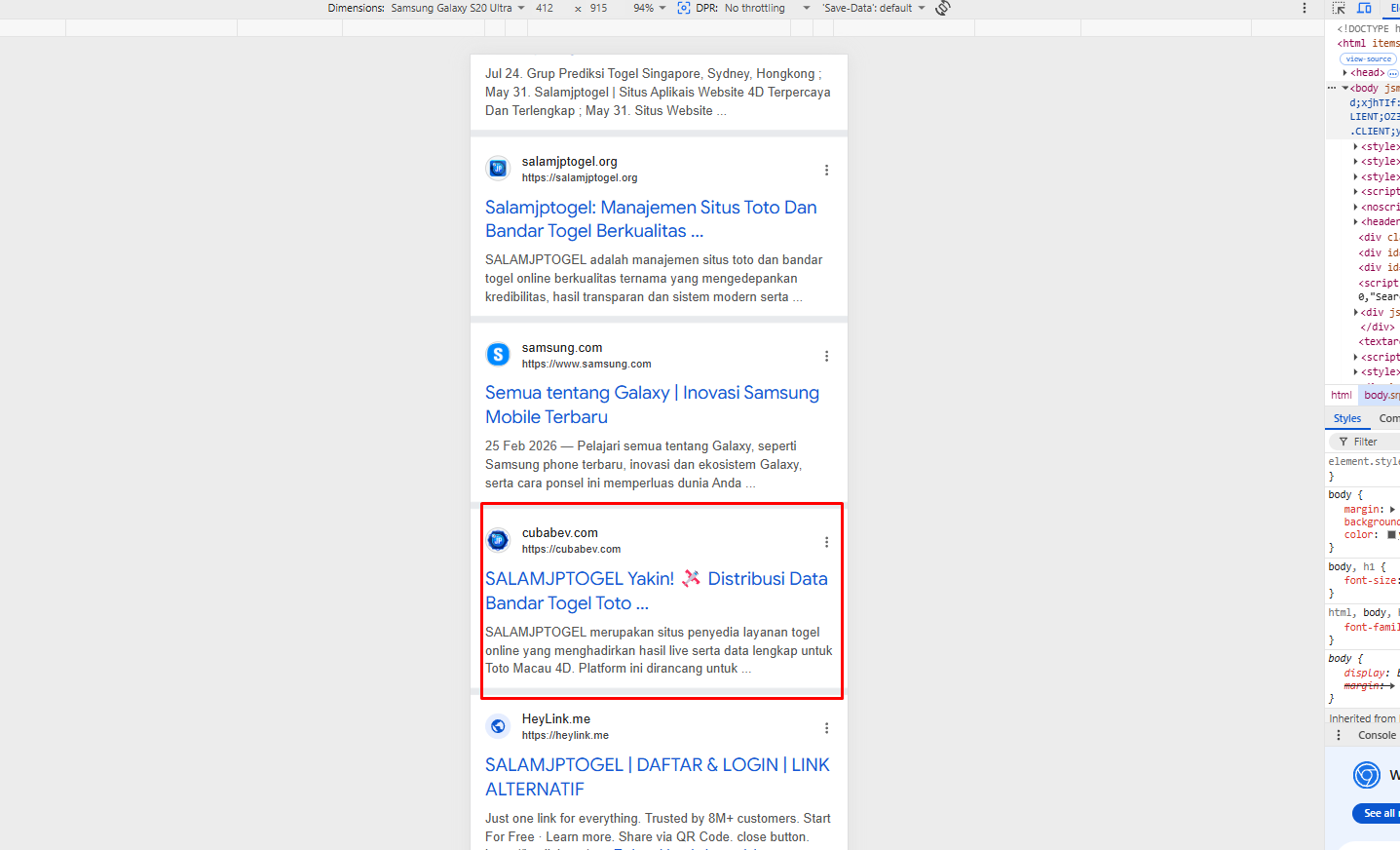Screen dimensions: 1400x850
Task: Open three-dot menu for samsung.com result
Action: pos(826,356)
